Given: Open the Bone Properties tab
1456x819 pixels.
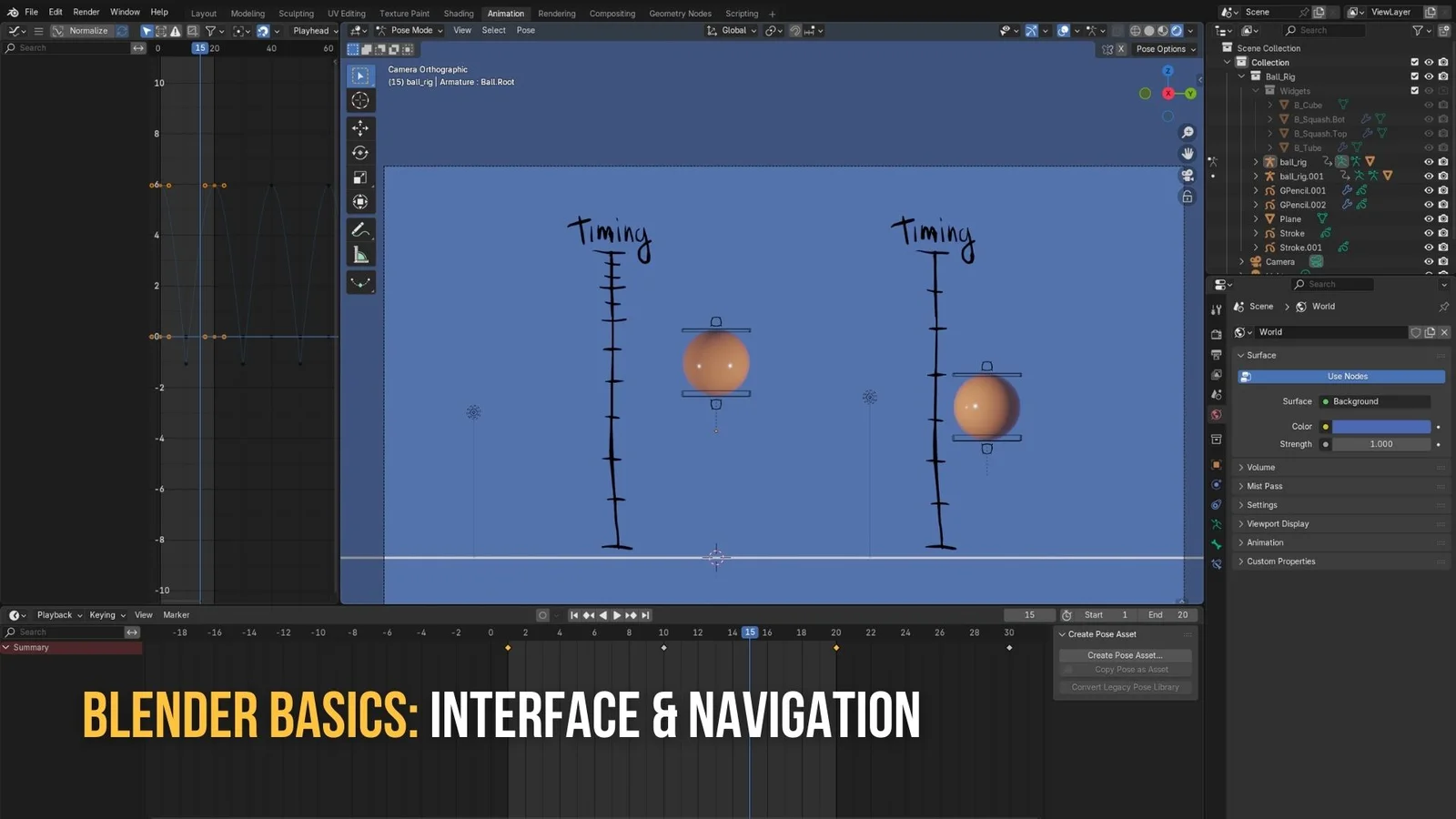Looking at the screenshot, I should pos(1217,545).
